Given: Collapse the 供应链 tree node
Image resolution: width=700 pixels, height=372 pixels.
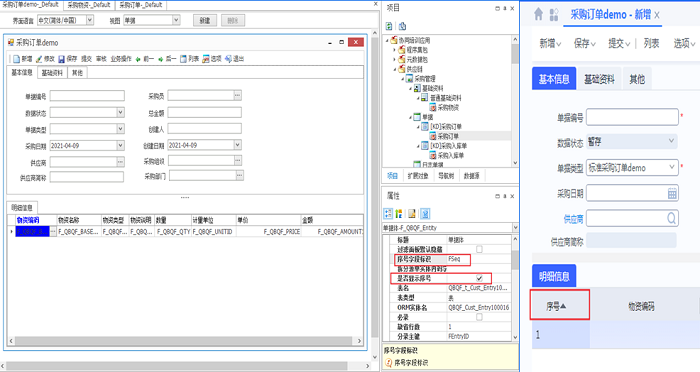Looking at the screenshot, I should point(395,69).
